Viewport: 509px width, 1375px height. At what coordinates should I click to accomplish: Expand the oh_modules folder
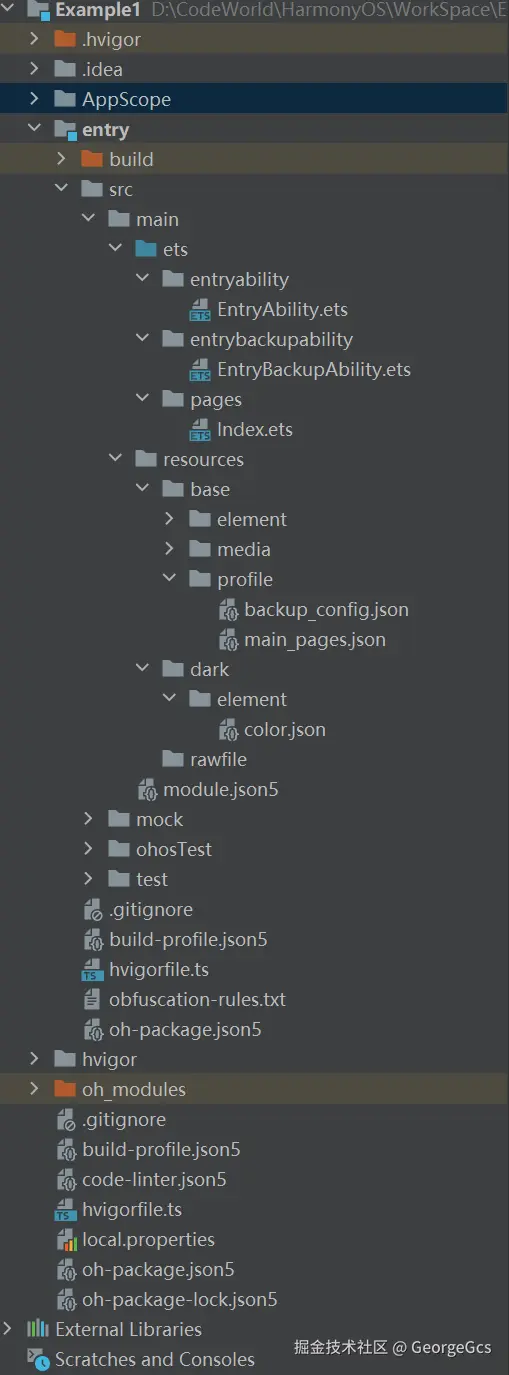(x=35, y=1089)
